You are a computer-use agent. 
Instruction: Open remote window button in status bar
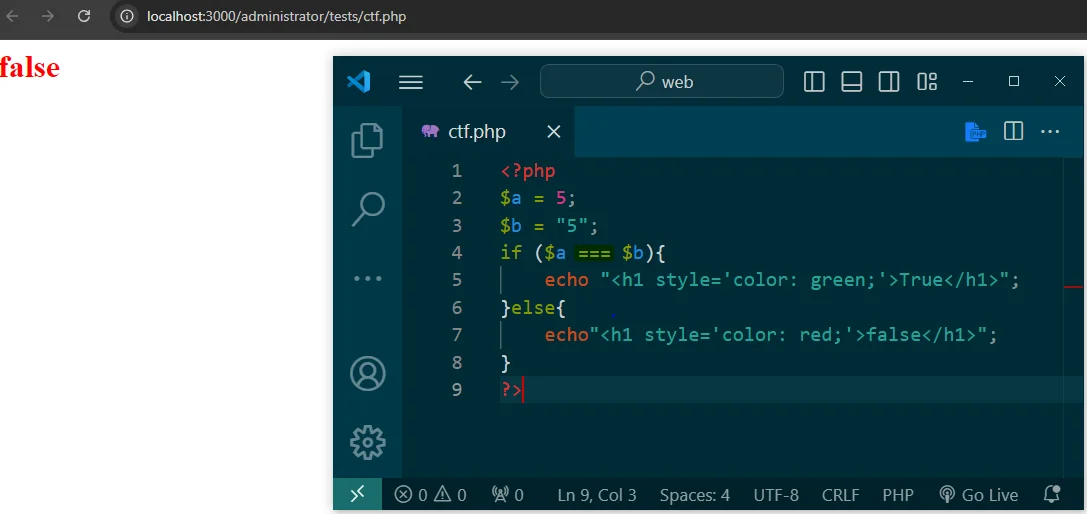357,495
